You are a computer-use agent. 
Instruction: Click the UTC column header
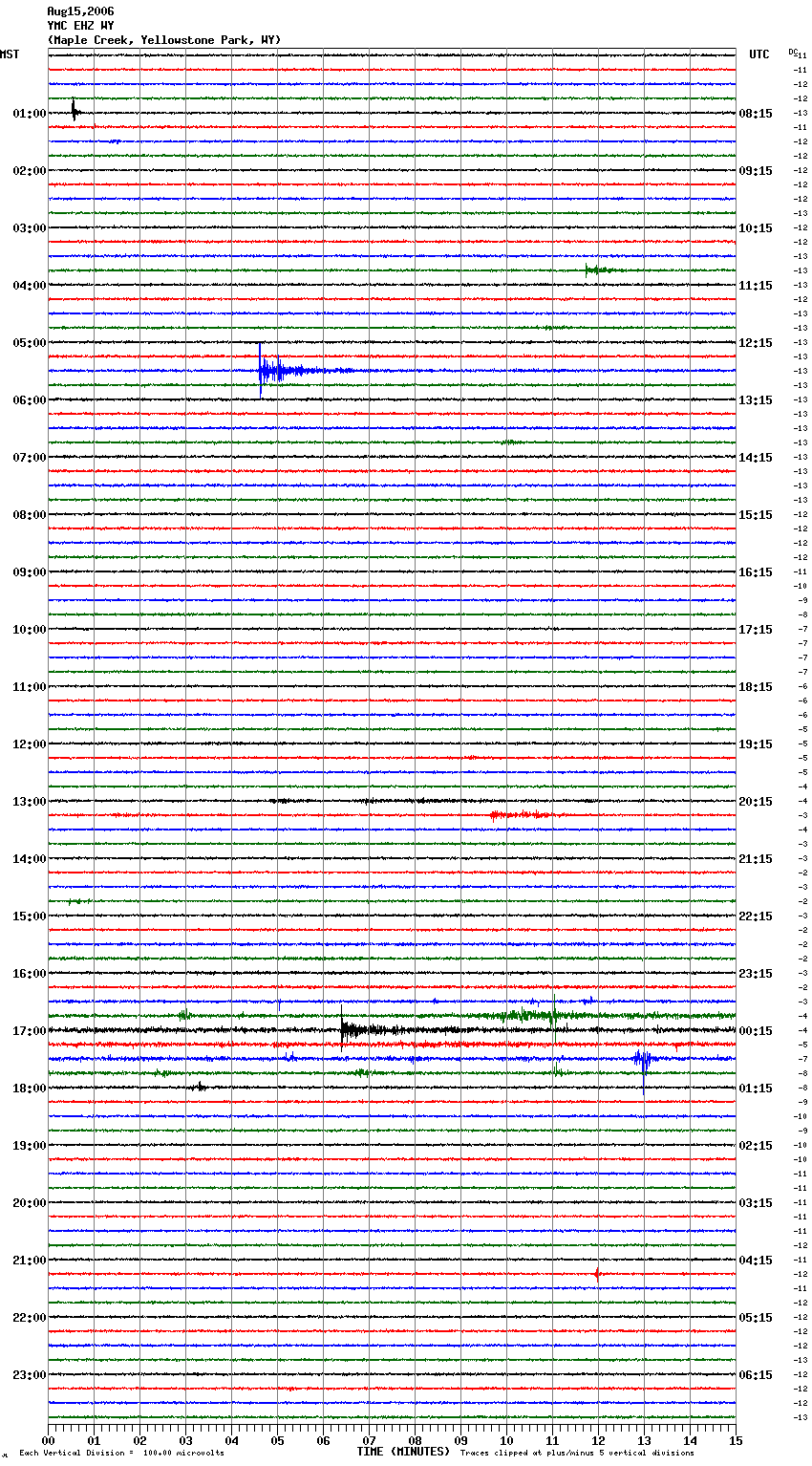coord(759,54)
